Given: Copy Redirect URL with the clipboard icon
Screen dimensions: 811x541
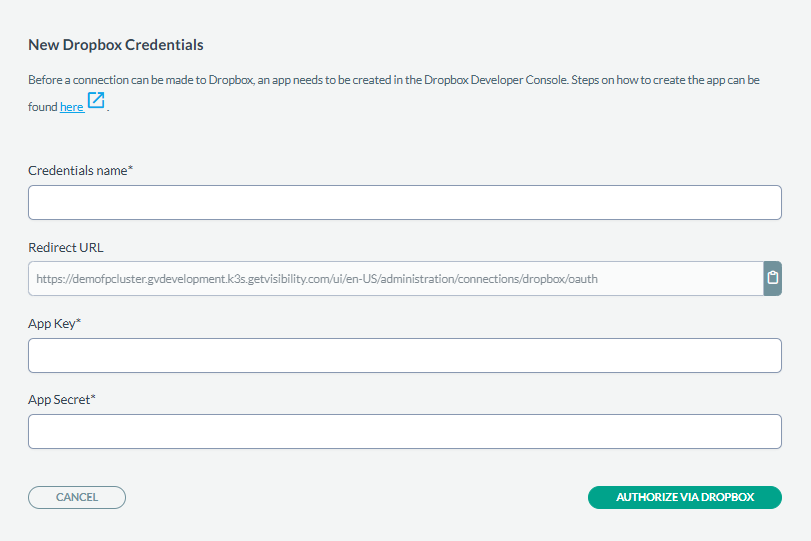Looking at the screenshot, I should click(x=772, y=278).
